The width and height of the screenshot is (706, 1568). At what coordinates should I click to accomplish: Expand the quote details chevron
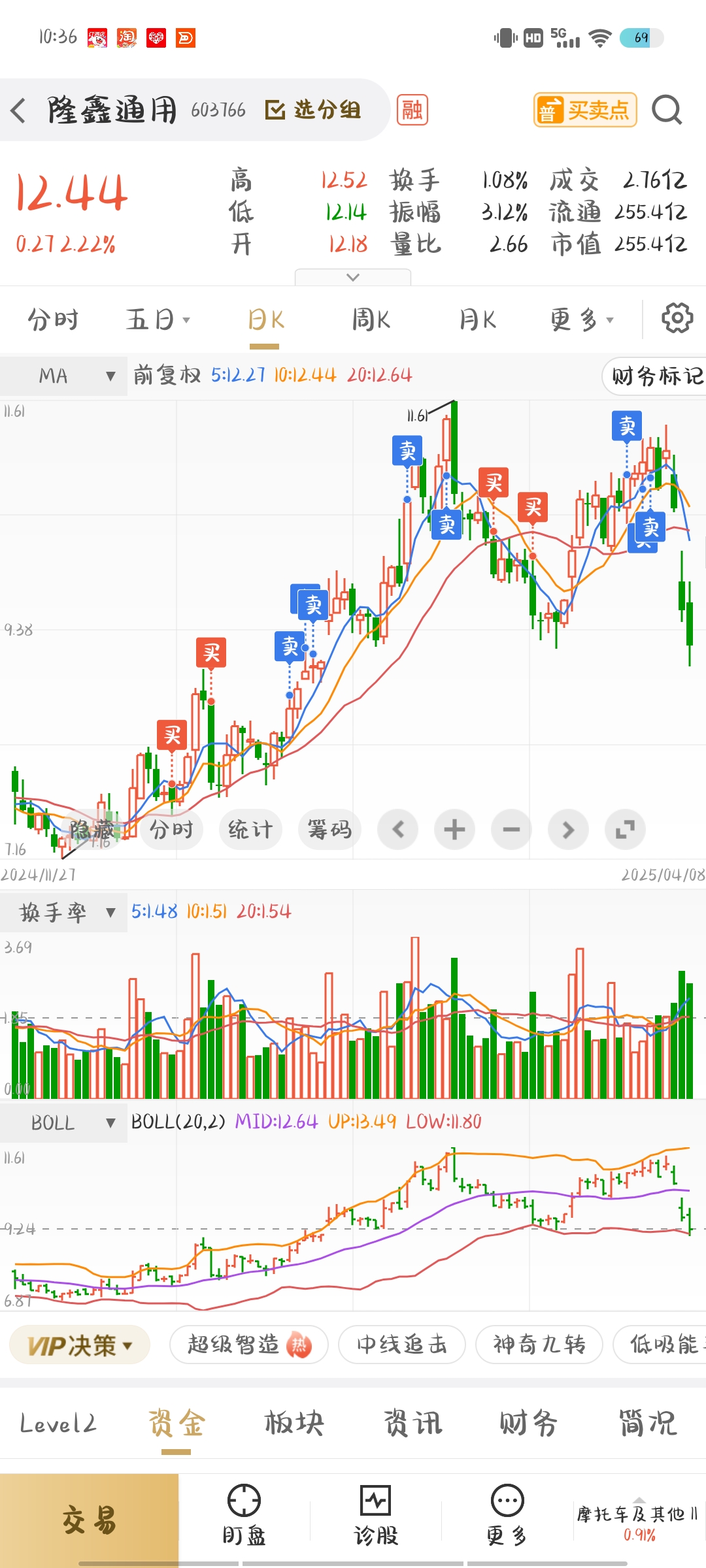tap(353, 277)
